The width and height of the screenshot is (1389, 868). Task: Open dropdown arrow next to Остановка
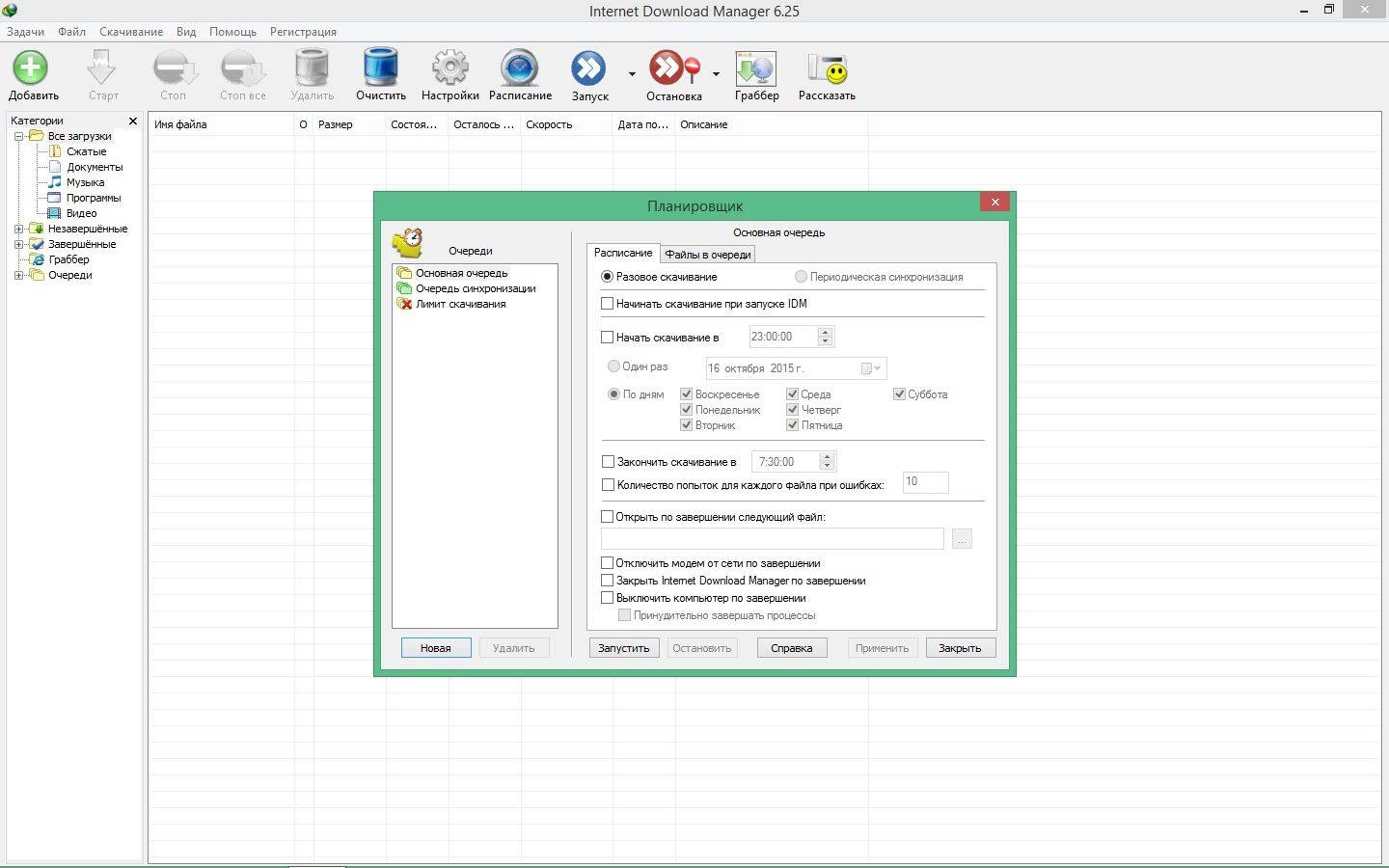(x=716, y=73)
